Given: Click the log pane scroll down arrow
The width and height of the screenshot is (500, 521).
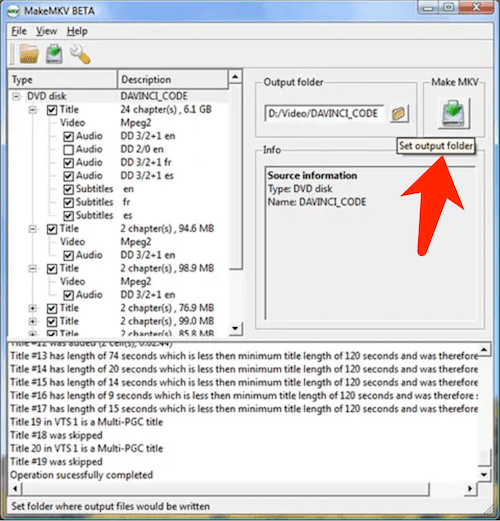Looking at the screenshot, I should pyautogui.click(x=484, y=474).
